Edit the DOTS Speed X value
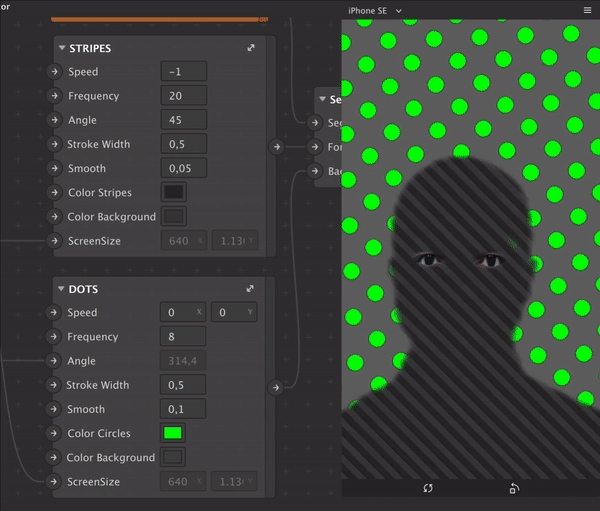600x511 pixels. [183, 312]
